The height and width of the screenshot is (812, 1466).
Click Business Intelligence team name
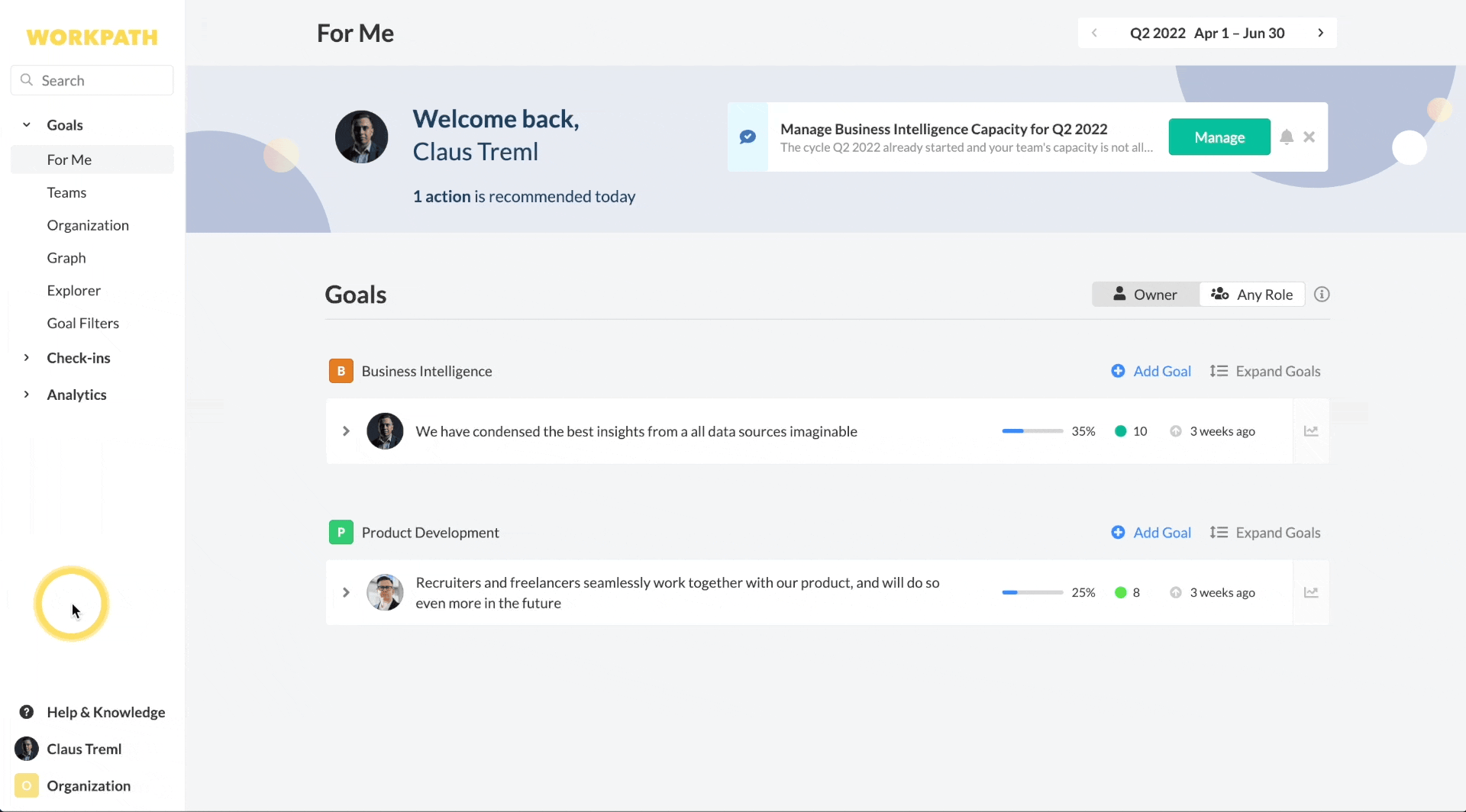click(427, 371)
